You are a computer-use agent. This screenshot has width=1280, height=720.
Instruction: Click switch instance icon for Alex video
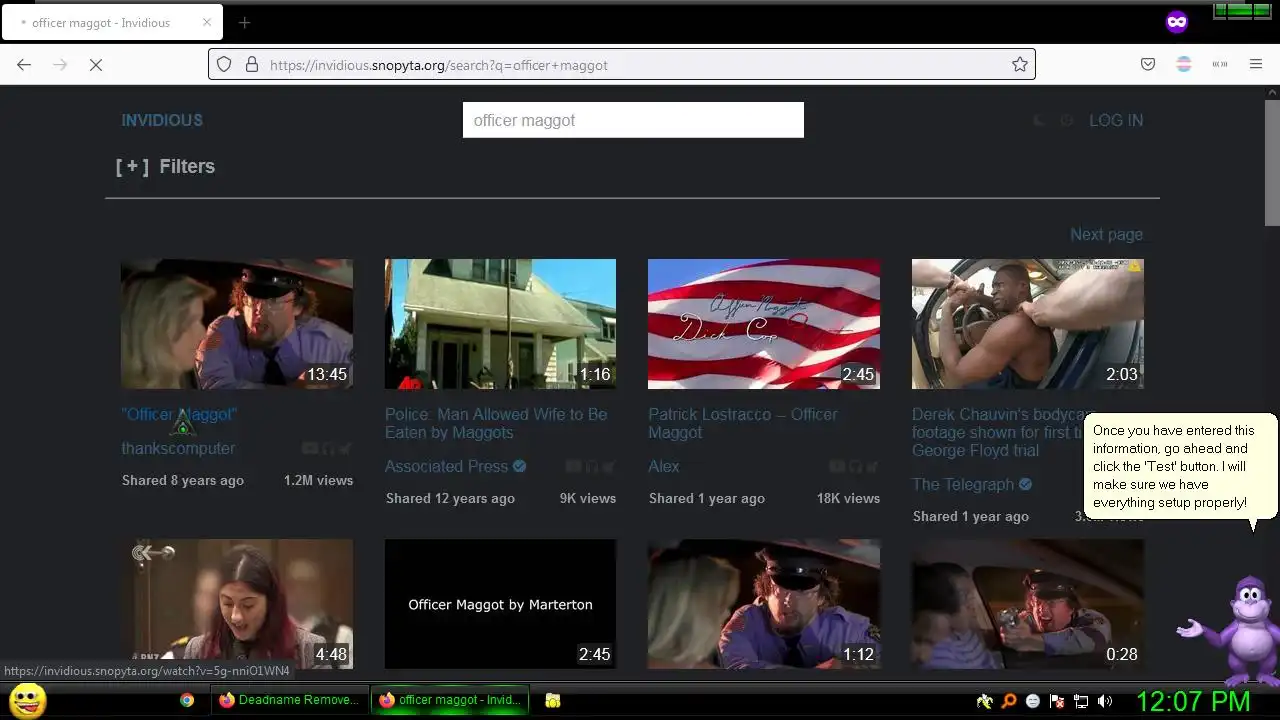point(873,467)
